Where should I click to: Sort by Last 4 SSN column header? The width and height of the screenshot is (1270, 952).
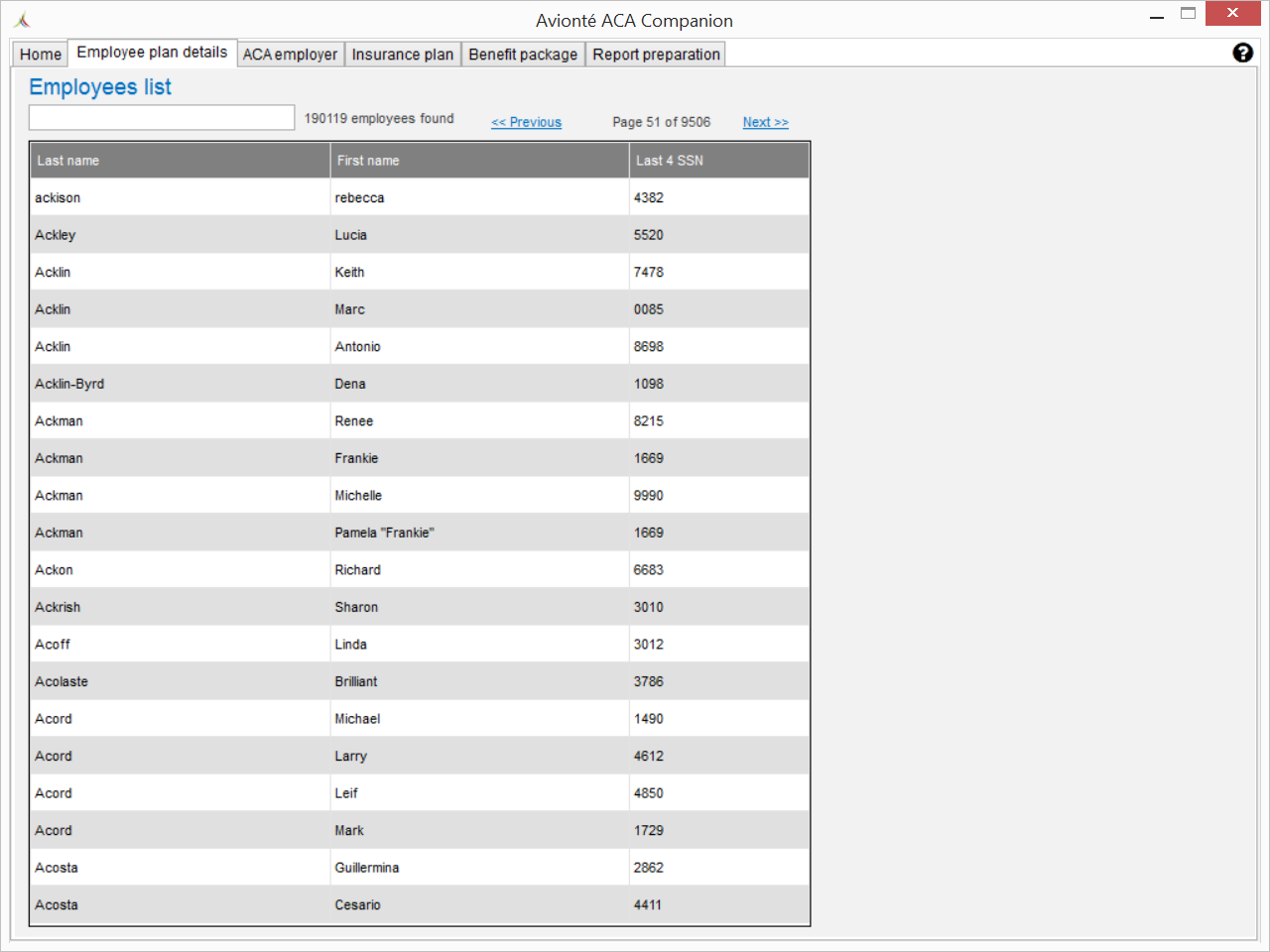coord(719,161)
